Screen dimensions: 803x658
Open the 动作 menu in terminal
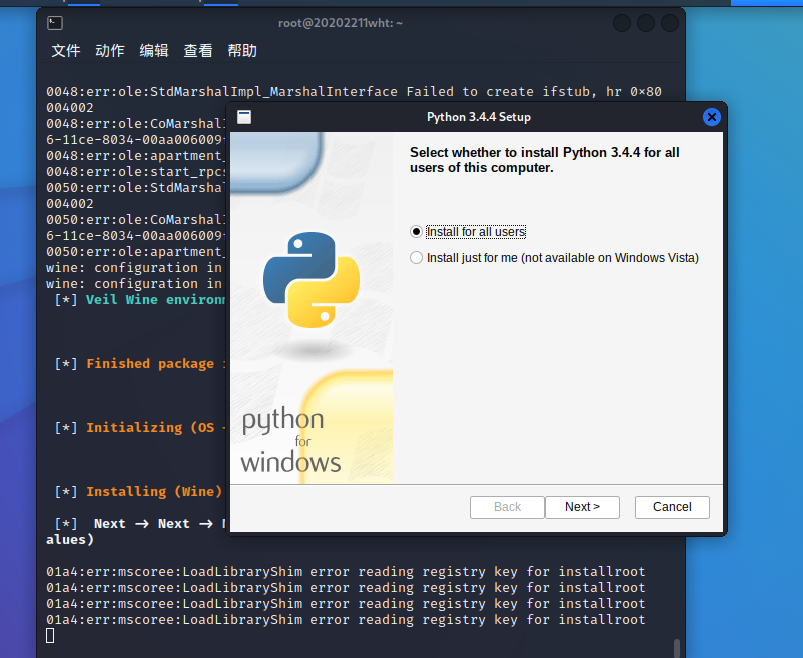click(110, 51)
